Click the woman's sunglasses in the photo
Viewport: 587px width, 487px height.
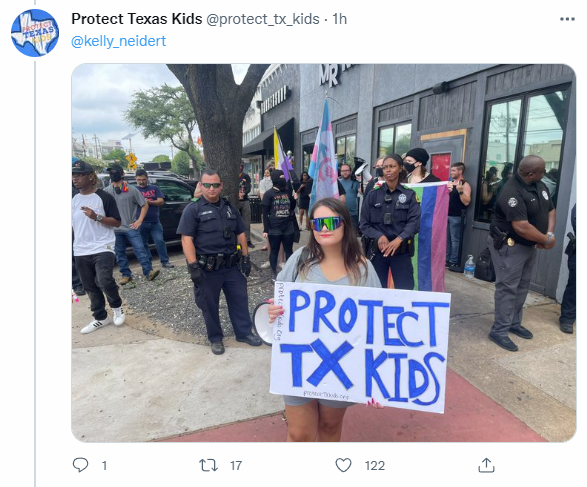[x=326, y=223]
